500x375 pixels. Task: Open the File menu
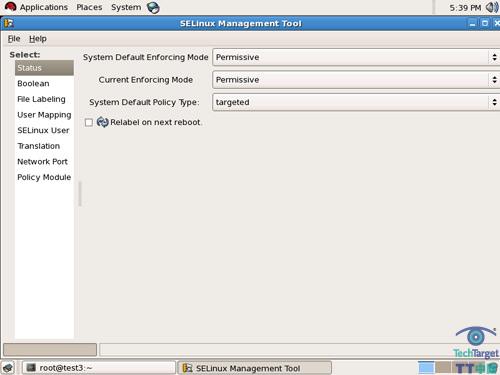click(x=14, y=39)
